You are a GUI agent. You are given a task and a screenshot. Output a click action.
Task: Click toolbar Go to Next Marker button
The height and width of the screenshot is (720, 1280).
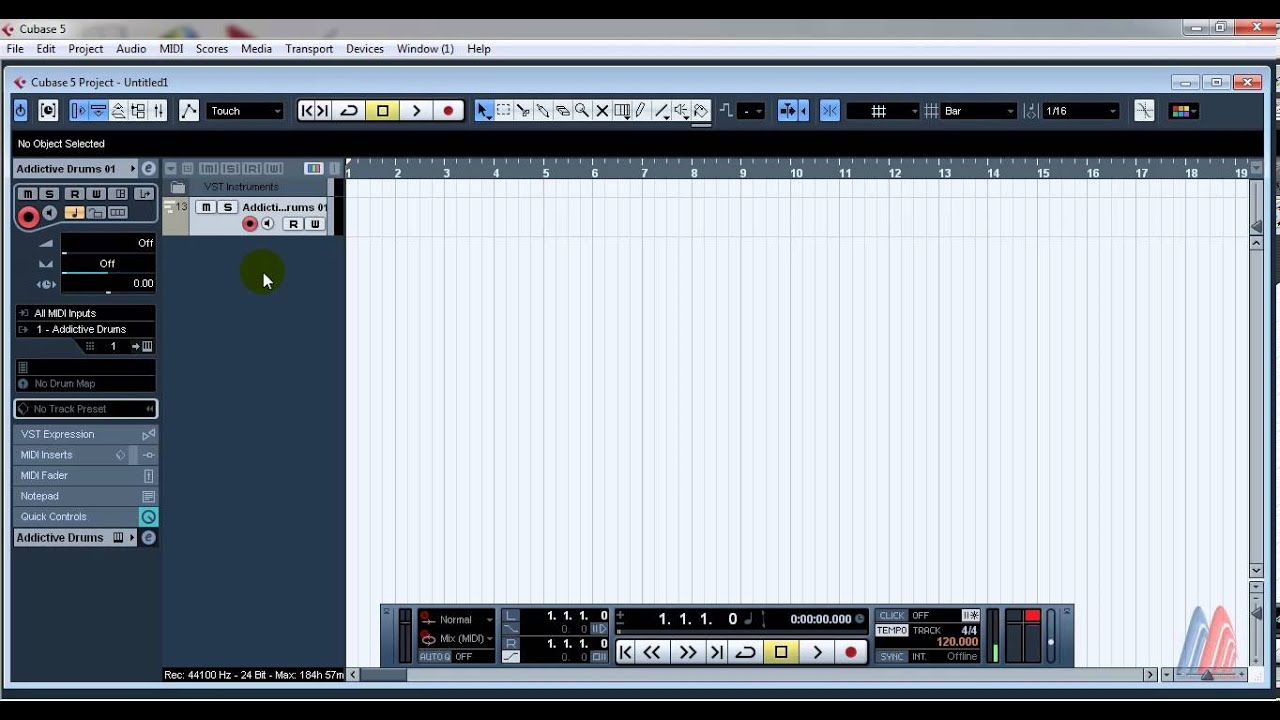point(323,111)
